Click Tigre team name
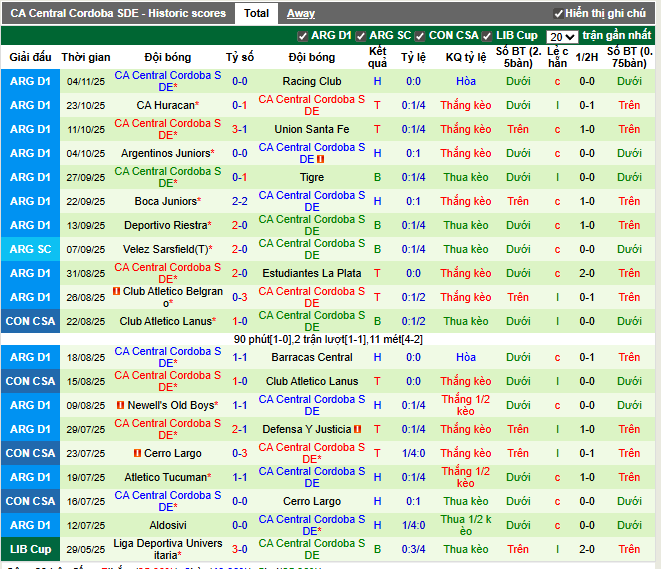This screenshot has width=661, height=569. point(312,177)
